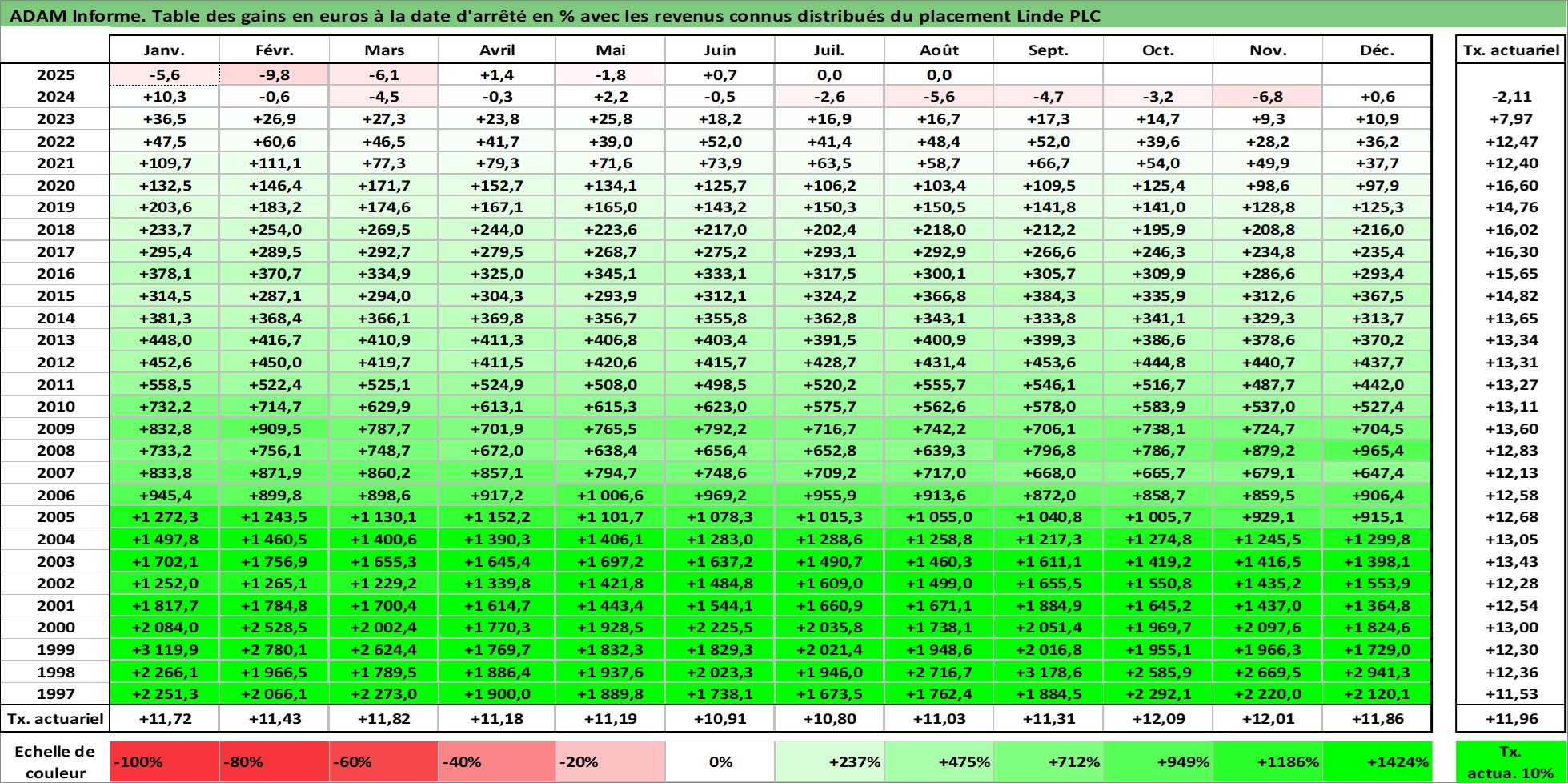This screenshot has height=783, width=1568.
Task: Select the Déc. column header
Action: pos(1377,50)
